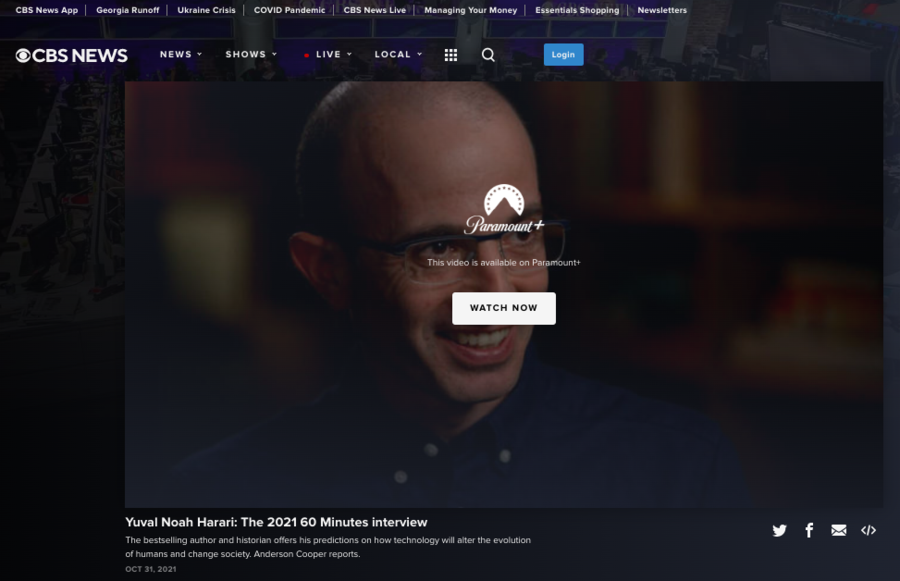This screenshot has height=581, width=900.
Task: Open the CBS News App link
Action: pos(47,10)
